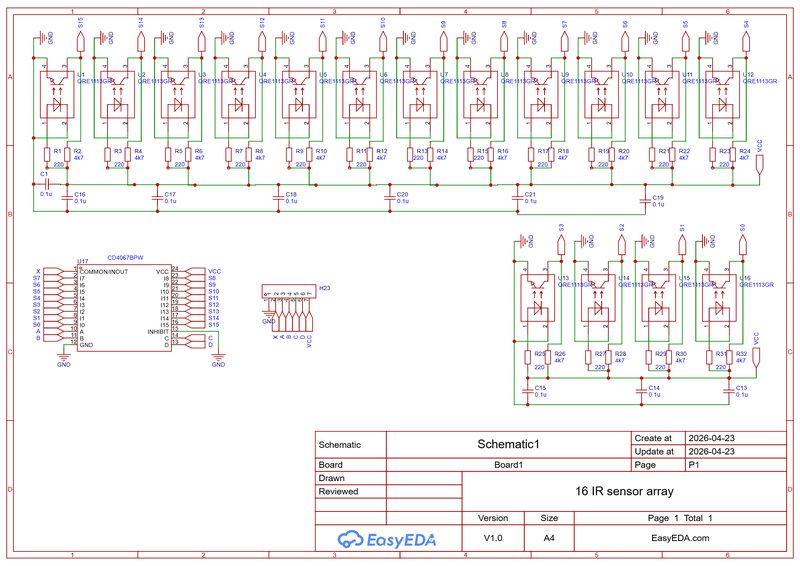Click the date next to 'Update at'

click(712, 451)
